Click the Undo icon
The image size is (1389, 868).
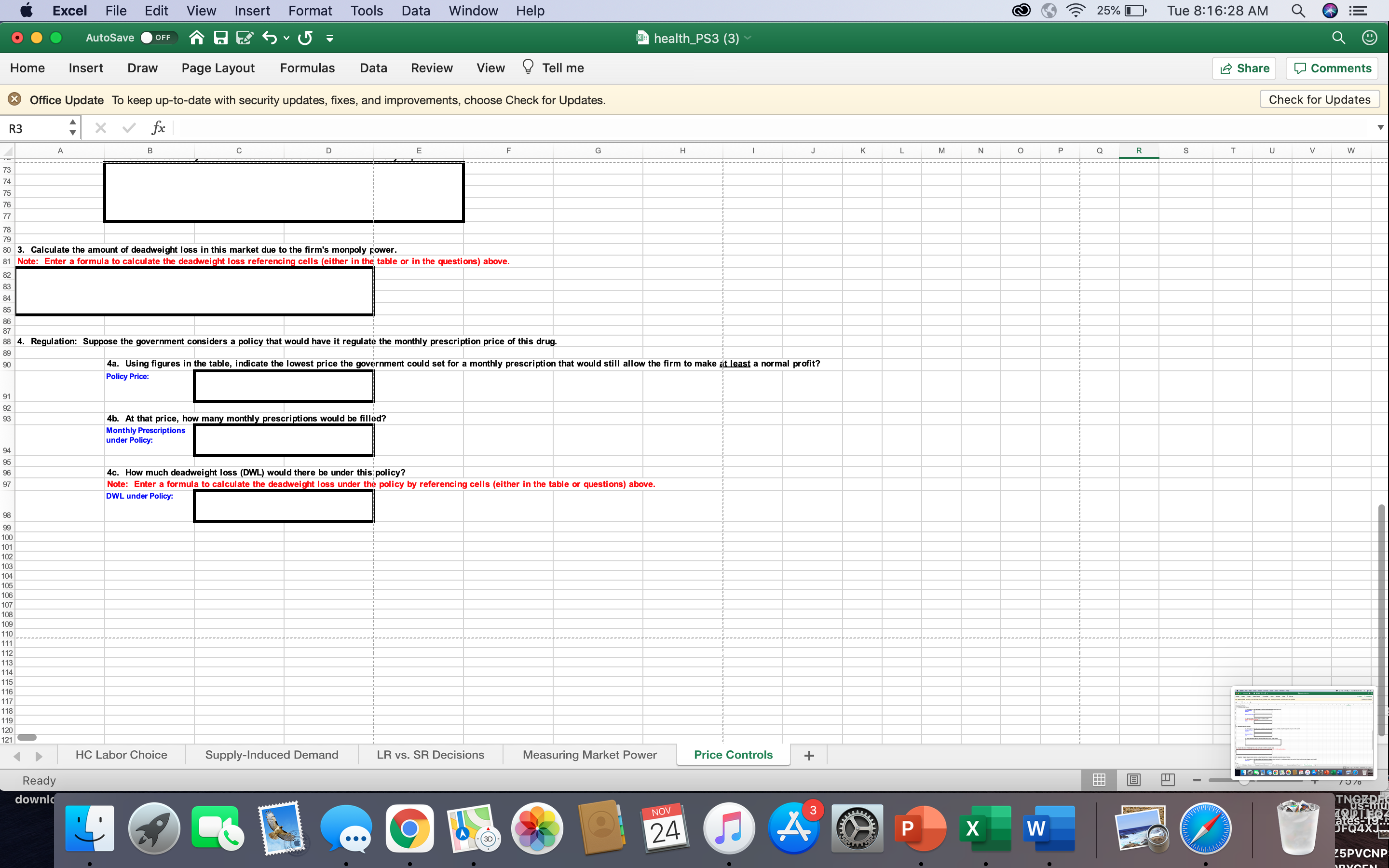(x=270, y=37)
